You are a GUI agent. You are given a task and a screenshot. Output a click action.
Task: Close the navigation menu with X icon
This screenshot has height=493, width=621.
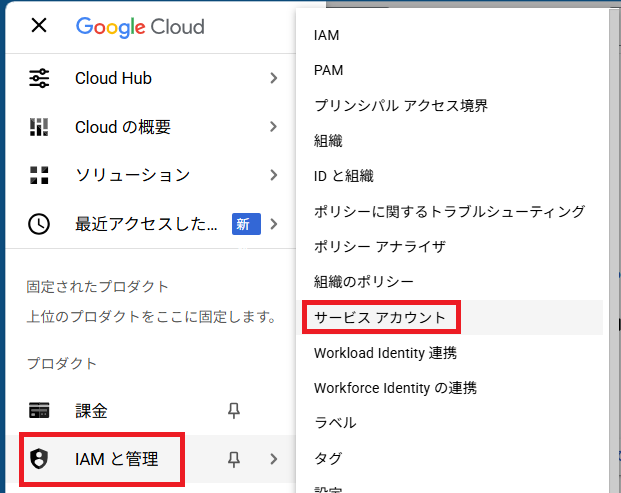click(39, 25)
